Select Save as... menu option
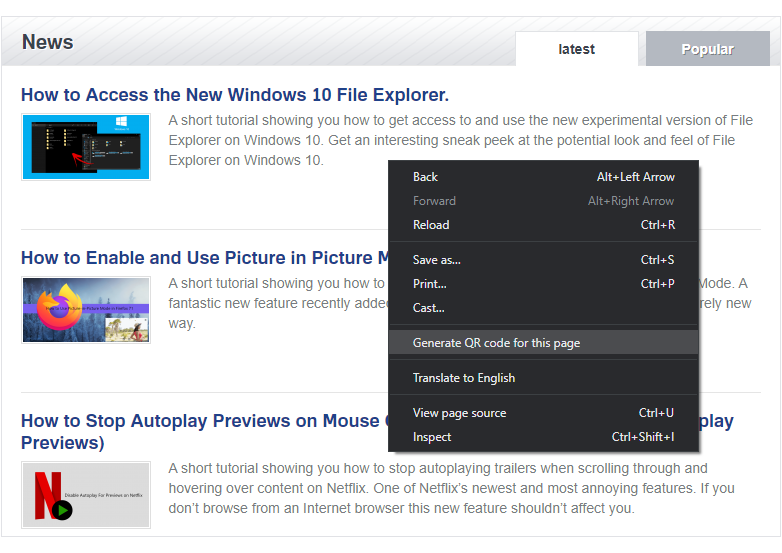Viewport: 782px width, 553px height. [543, 260]
